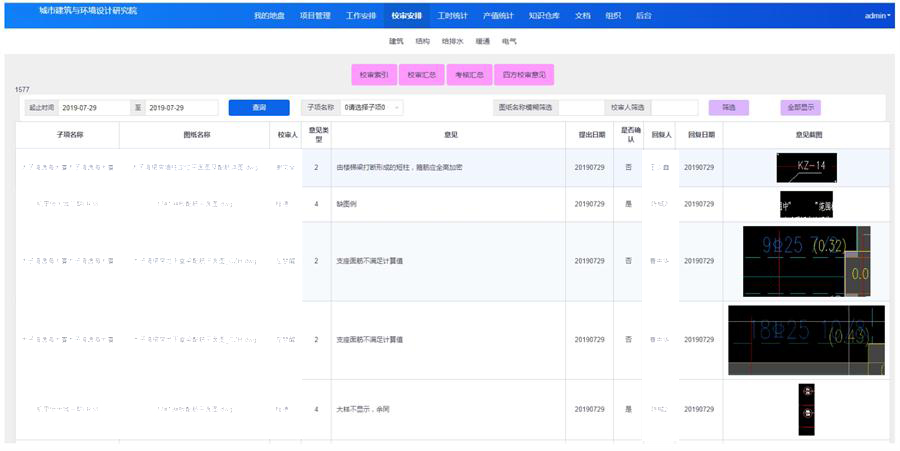The width and height of the screenshot is (900, 451).
Task: Click the start date field of 起止时间
Action: pyautogui.click(x=93, y=108)
